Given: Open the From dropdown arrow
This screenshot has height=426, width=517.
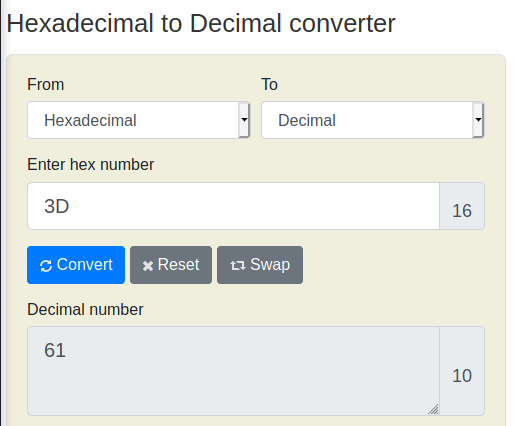Looking at the screenshot, I should click(244, 120).
